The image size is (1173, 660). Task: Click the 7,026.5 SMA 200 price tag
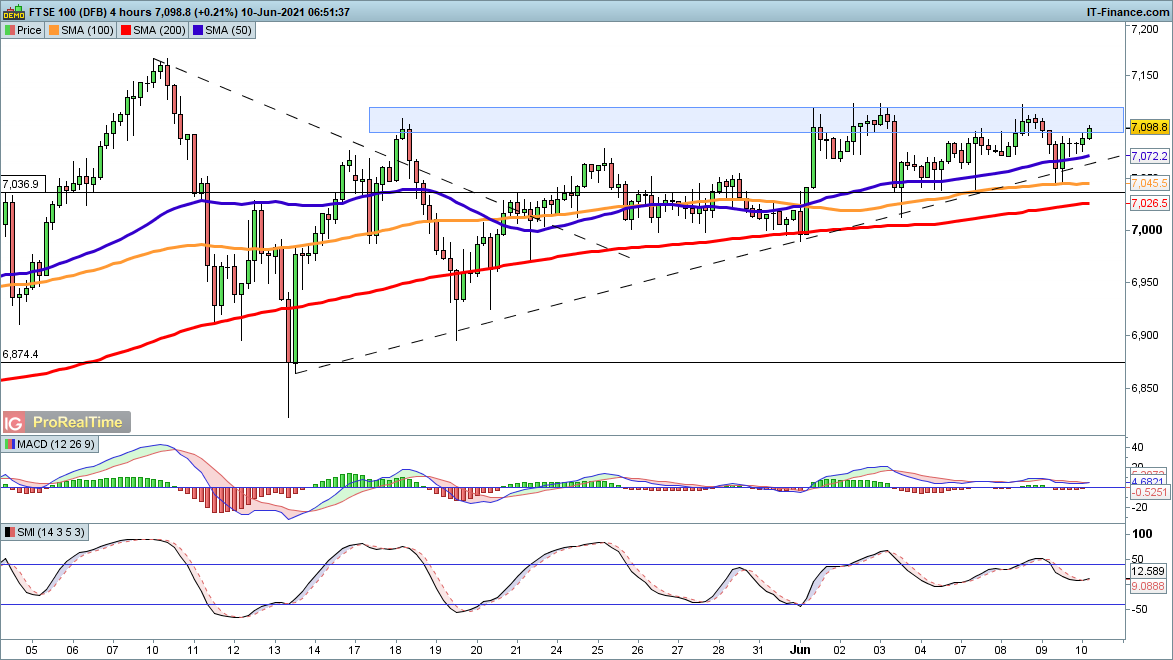tap(1148, 204)
